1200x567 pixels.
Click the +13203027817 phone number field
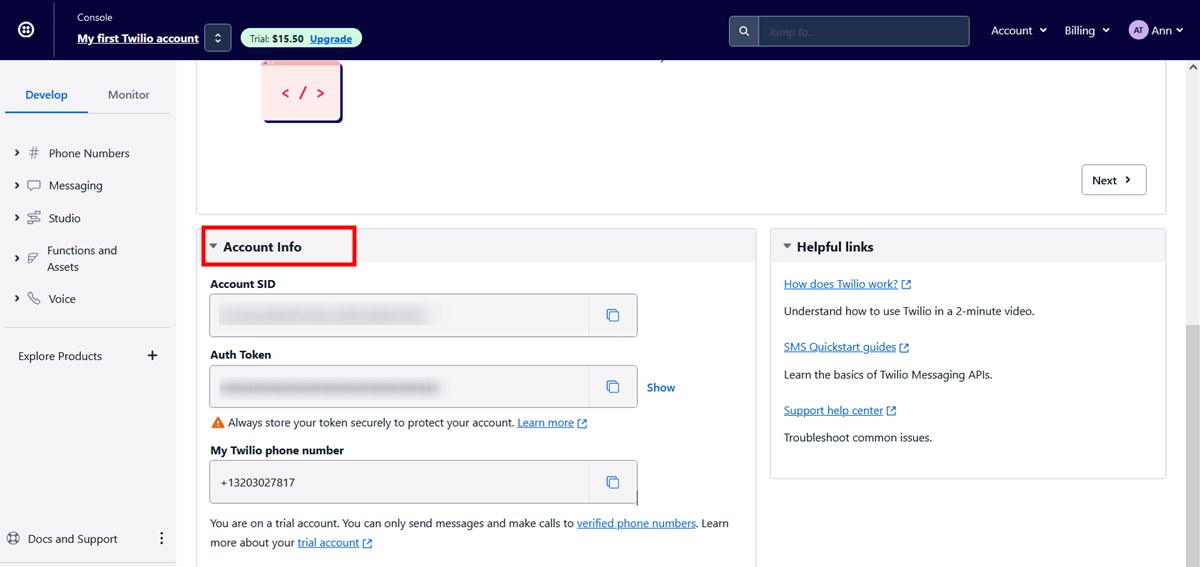pos(400,482)
